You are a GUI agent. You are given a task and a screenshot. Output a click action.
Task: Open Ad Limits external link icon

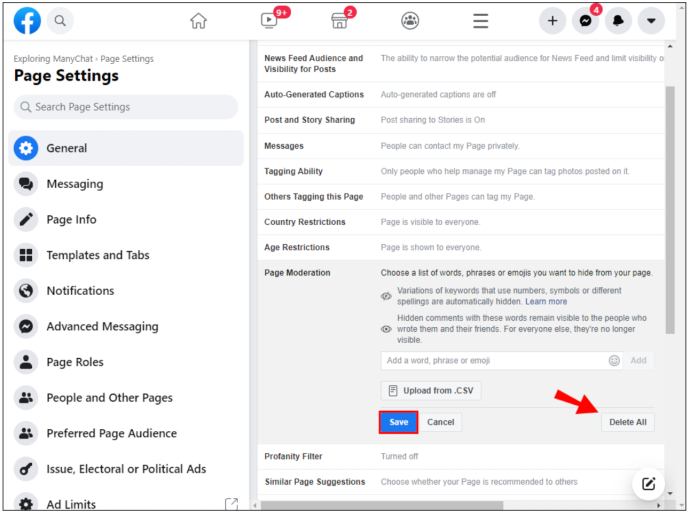(x=231, y=504)
